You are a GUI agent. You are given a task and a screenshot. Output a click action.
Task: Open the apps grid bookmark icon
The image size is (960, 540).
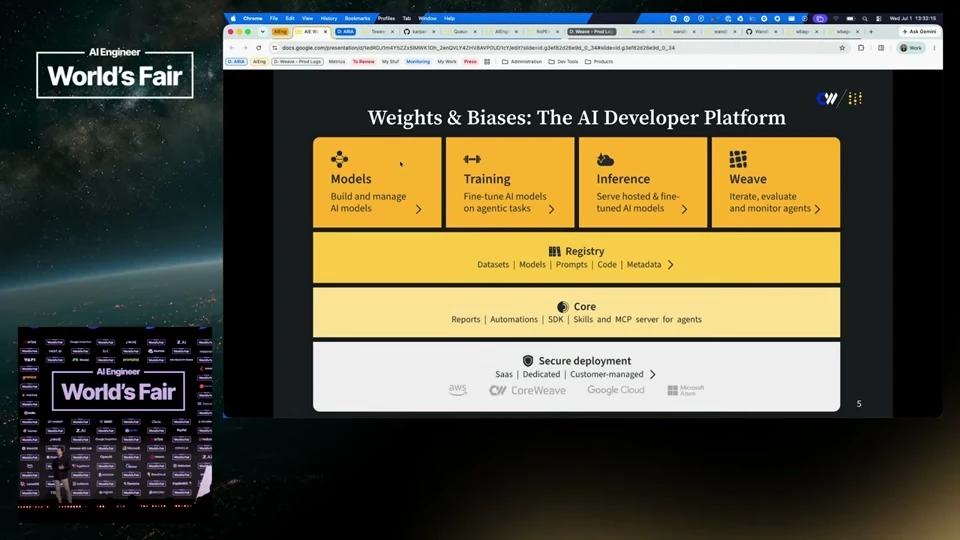pos(487,62)
